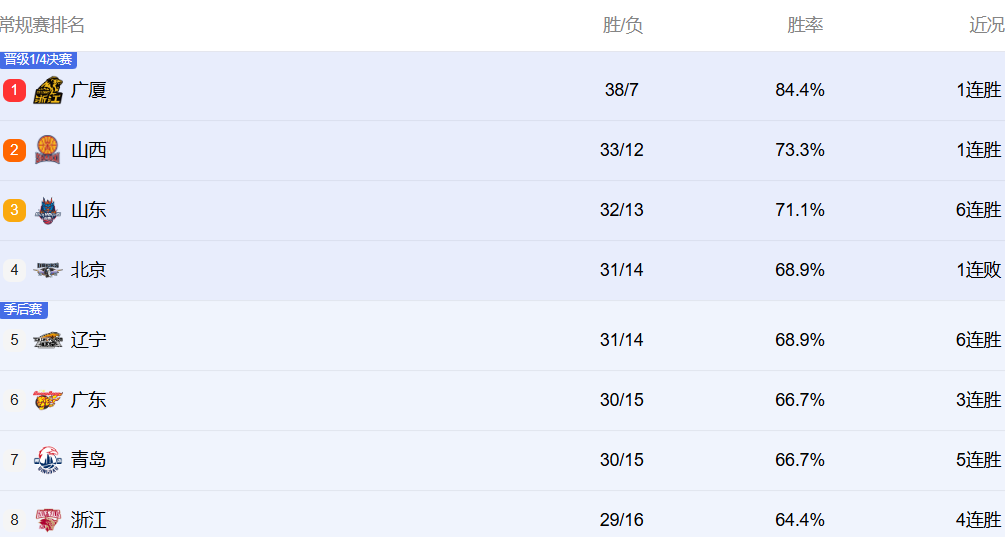Click the 山东 team logo
Viewport: 1005px width, 537px height.
tap(48, 210)
